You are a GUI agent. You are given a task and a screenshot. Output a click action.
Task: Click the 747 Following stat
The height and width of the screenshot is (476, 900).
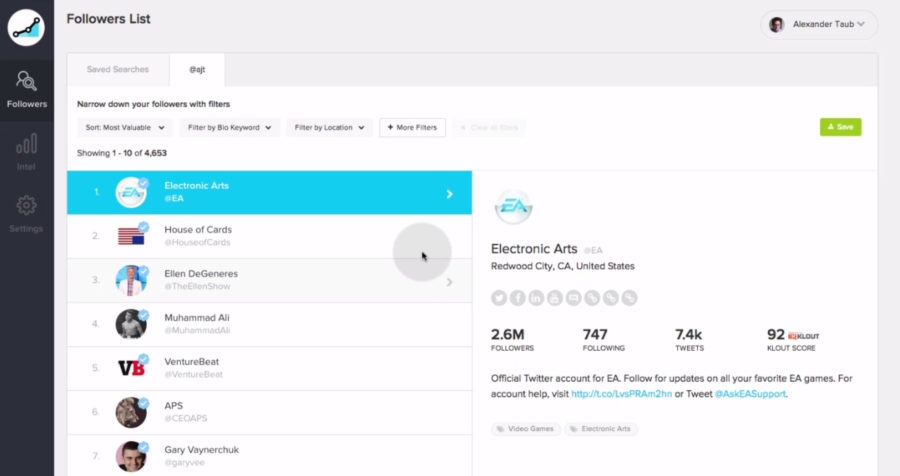[603, 339]
